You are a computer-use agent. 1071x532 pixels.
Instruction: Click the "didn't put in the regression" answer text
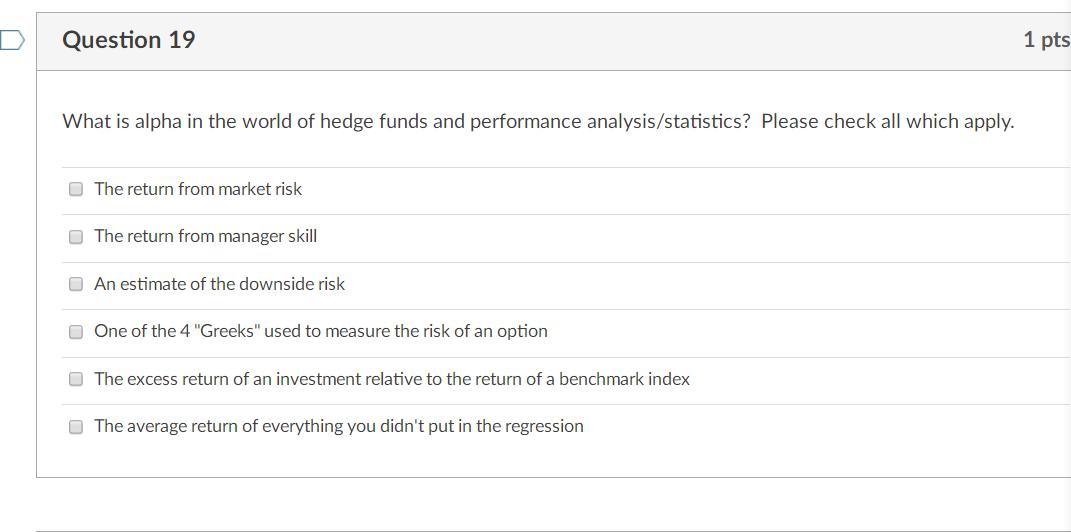pos(339,426)
